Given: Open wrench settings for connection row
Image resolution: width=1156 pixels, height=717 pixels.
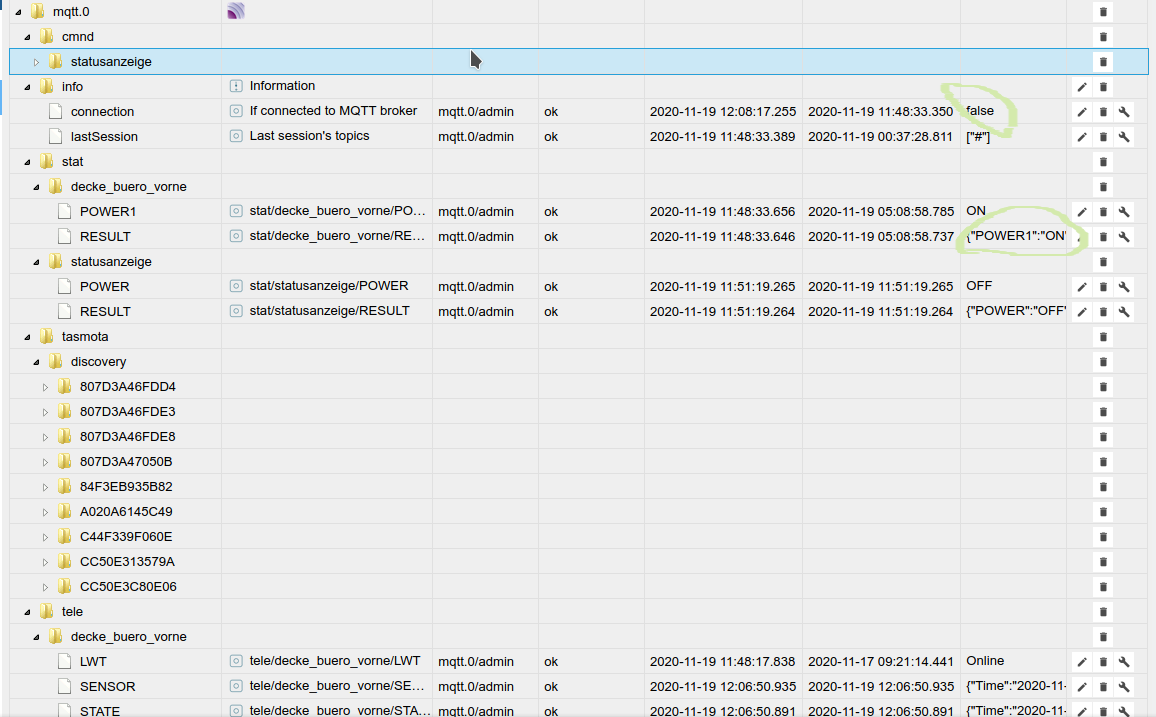Looking at the screenshot, I should [1124, 112].
